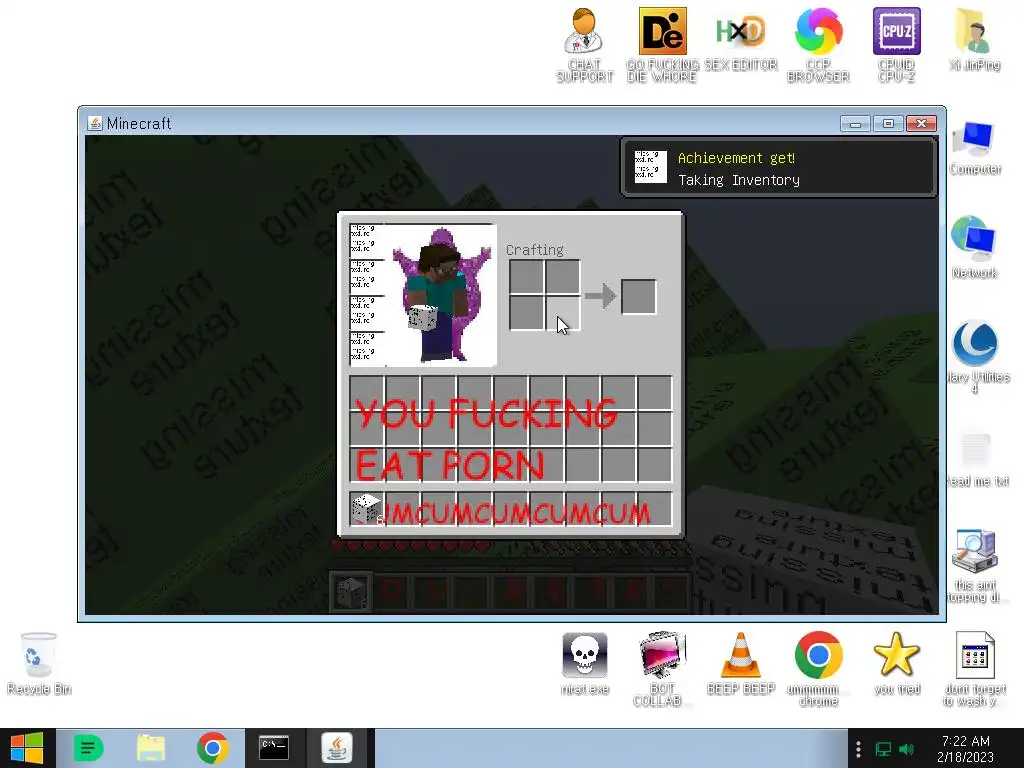Open the HxD hex editor desktop icon
This screenshot has width=1024, height=768.
[741, 39]
